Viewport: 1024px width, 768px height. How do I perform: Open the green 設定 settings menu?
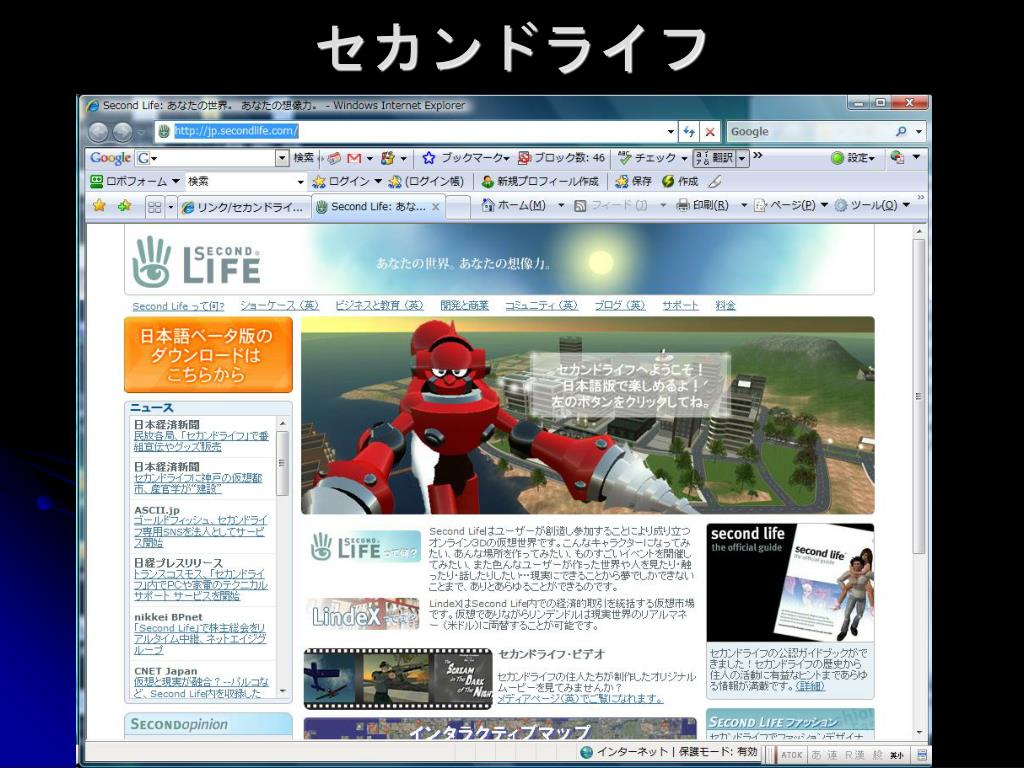853,158
